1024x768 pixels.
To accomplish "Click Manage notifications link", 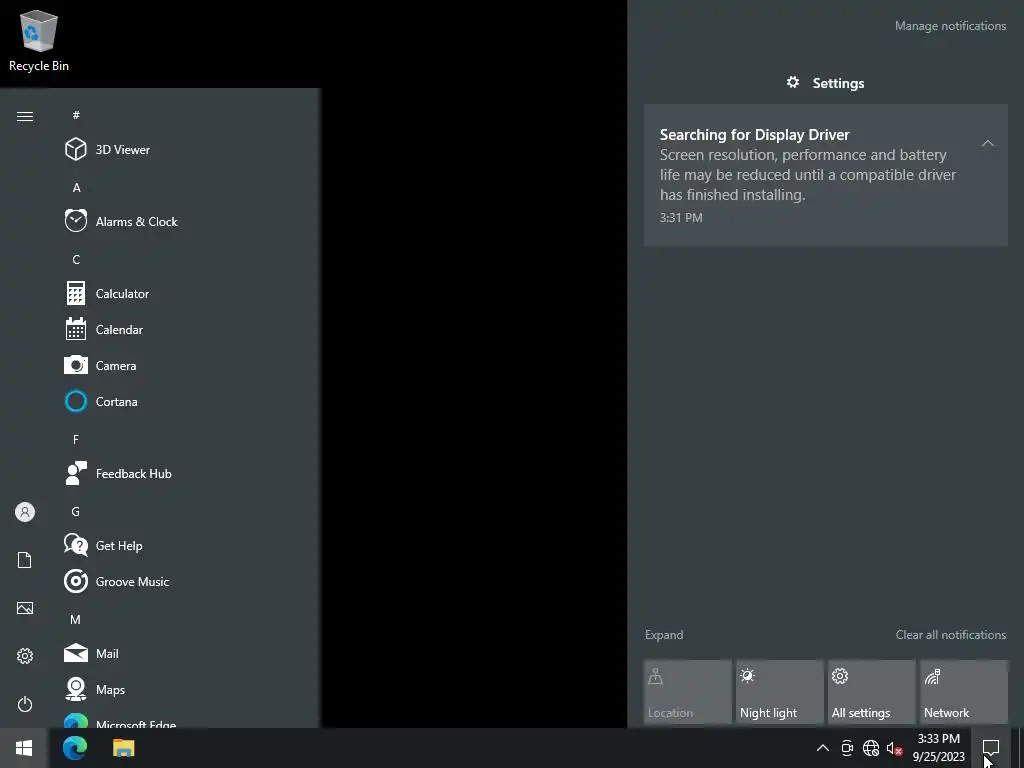I will click(x=950, y=26).
